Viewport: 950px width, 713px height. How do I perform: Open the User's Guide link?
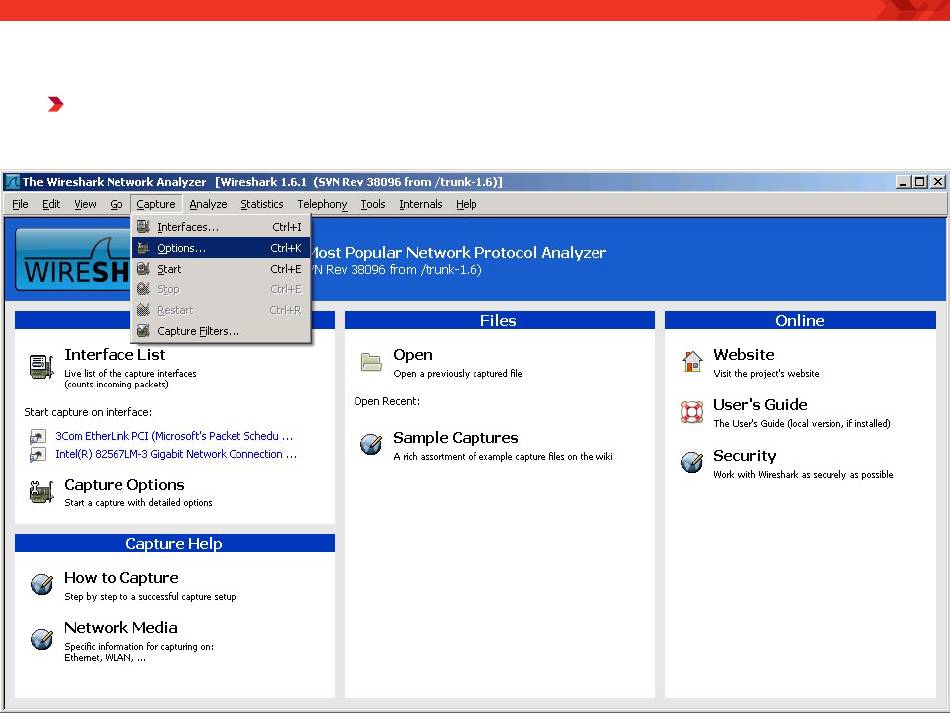click(760, 404)
